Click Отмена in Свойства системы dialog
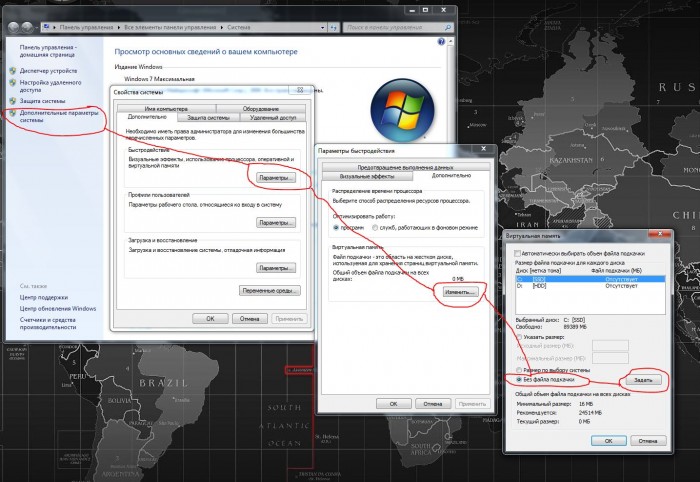Screen dimensions: 700x482 (250, 319)
